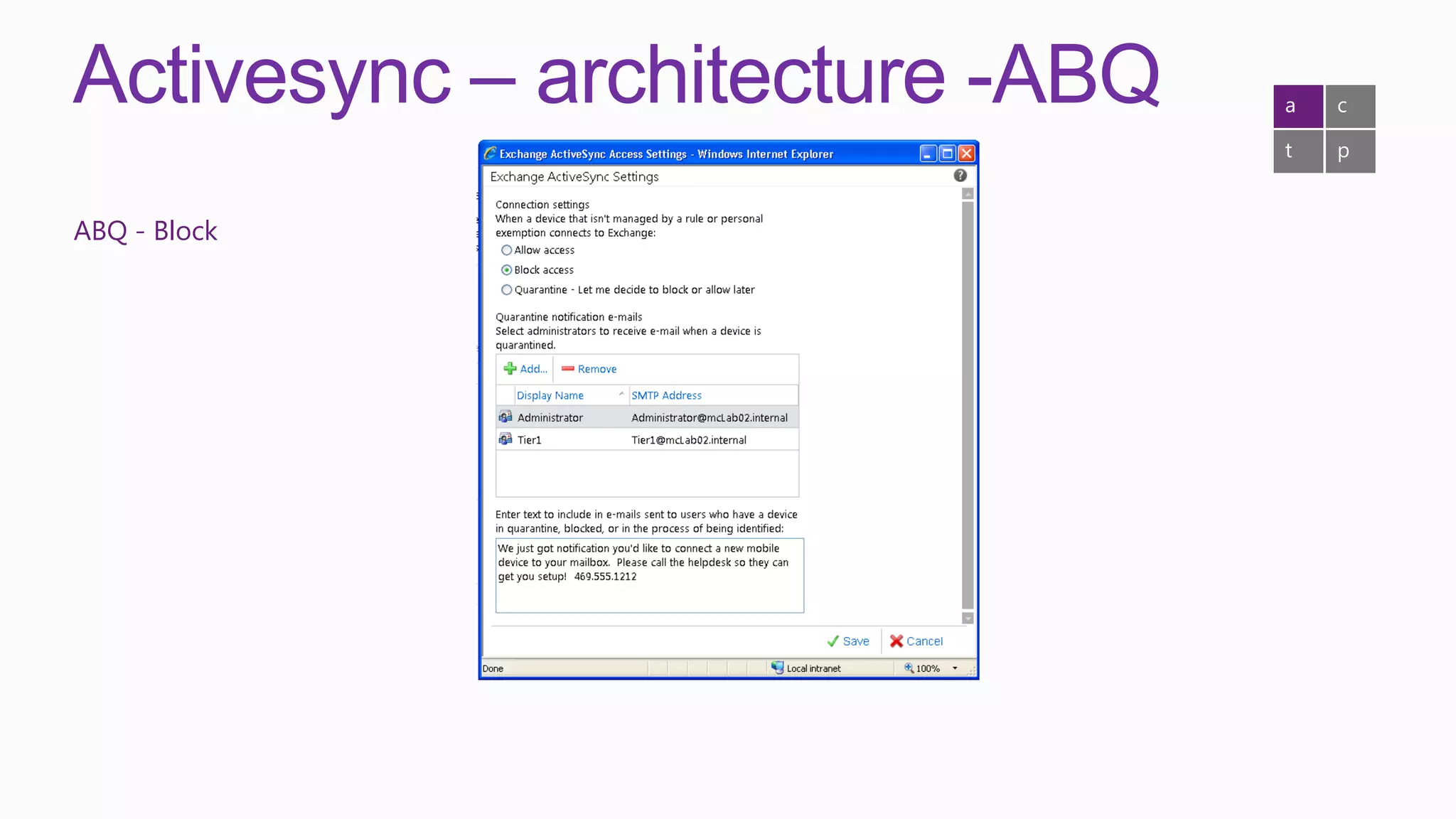1456x819 pixels.
Task: Select the Tier1 row in the list
Action: 647,440
